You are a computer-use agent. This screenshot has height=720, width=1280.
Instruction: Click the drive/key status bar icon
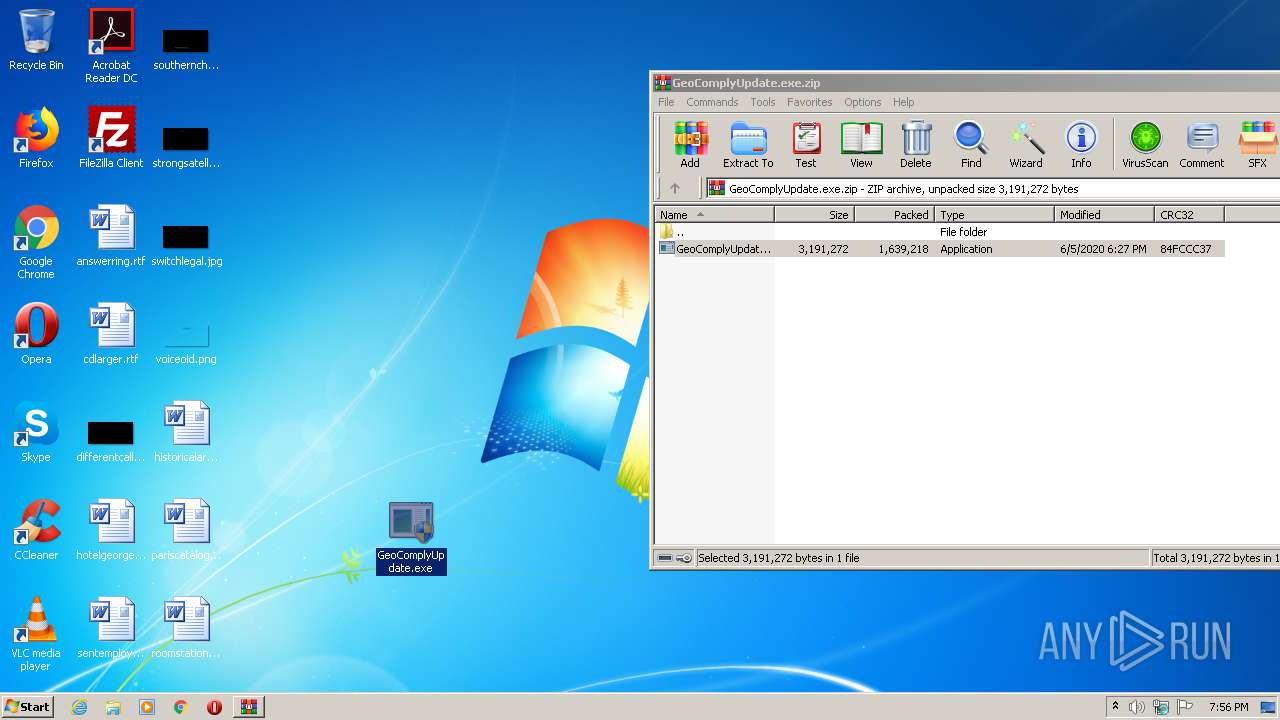click(674, 558)
